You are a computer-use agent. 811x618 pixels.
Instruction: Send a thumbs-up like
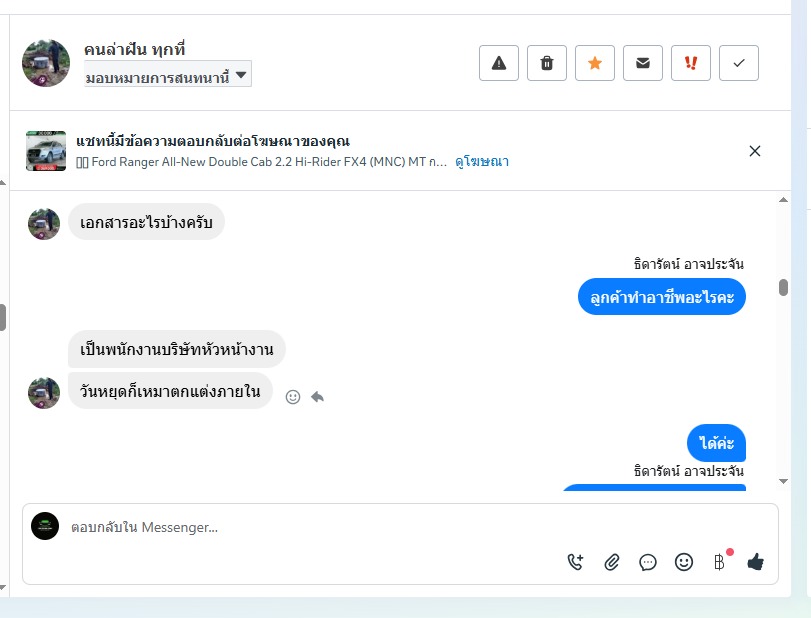[755, 562]
